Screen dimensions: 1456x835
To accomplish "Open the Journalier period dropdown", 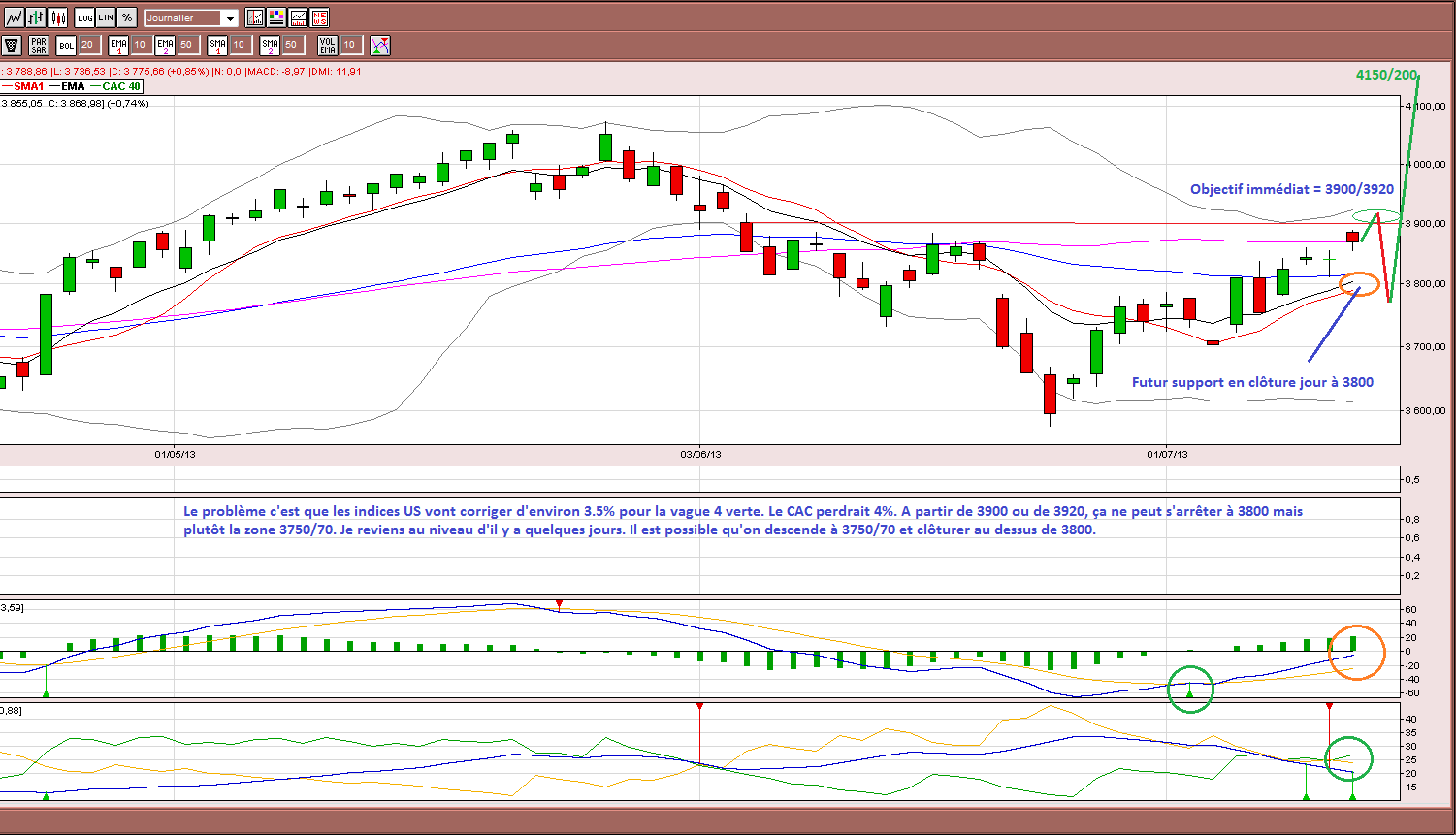I will [x=190, y=17].
